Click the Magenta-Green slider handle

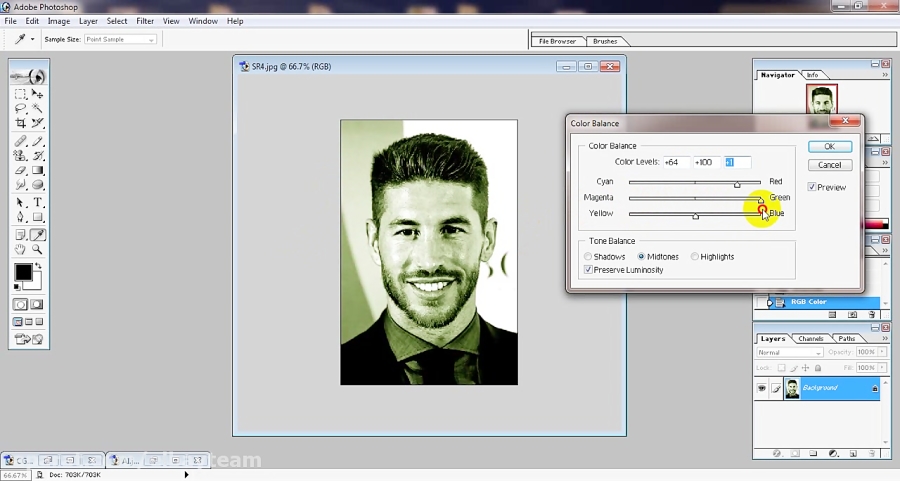pyautogui.click(x=761, y=200)
